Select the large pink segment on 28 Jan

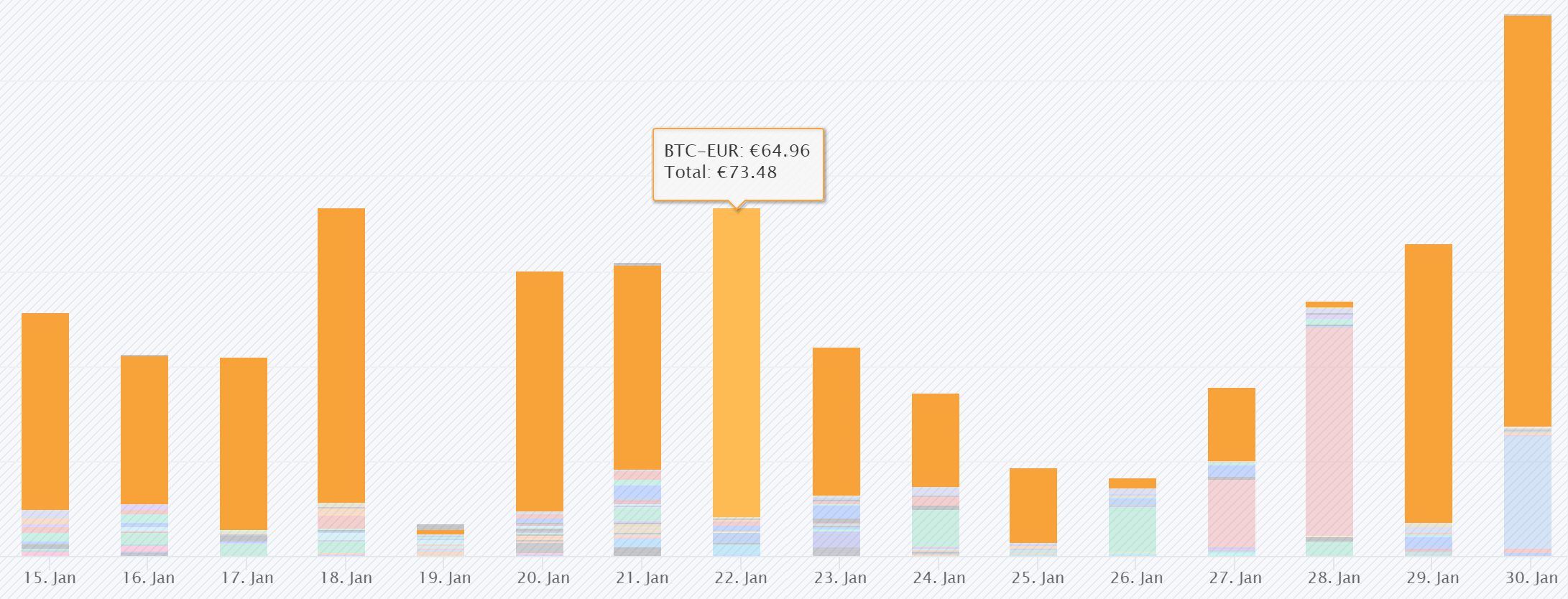click(x=1329, y=431)
